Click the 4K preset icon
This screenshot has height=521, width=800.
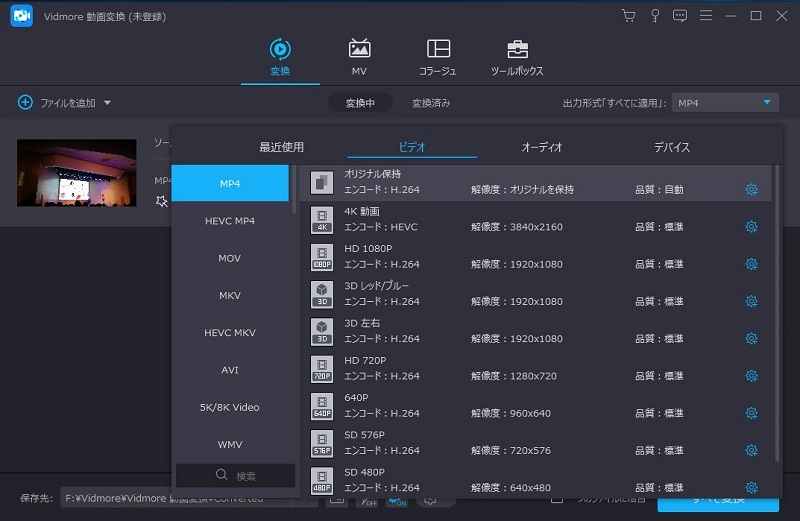pos(322,220)
